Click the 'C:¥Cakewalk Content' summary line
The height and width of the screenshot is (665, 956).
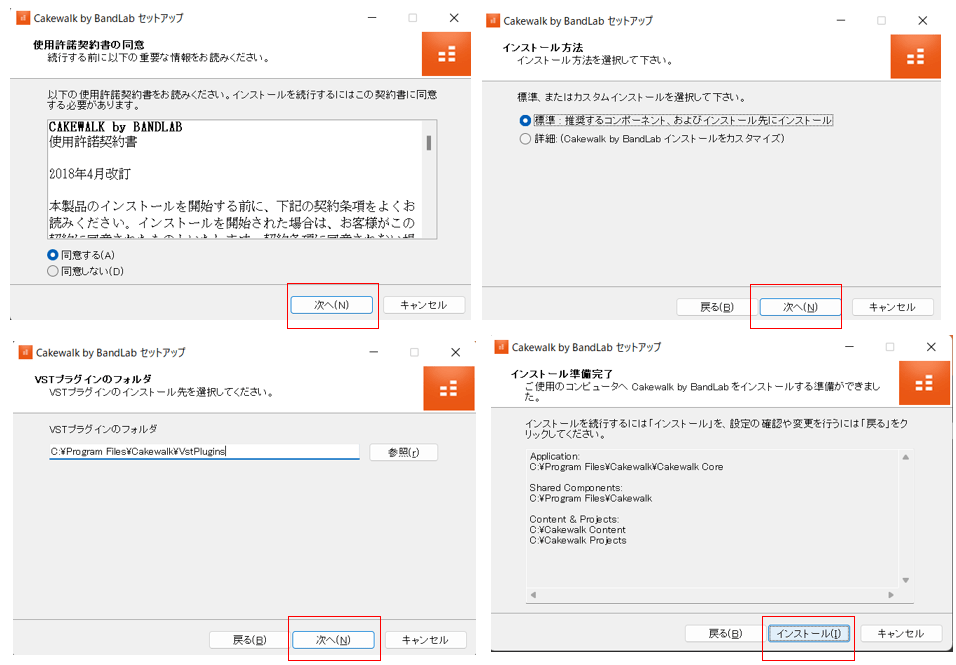click(577, 530)
